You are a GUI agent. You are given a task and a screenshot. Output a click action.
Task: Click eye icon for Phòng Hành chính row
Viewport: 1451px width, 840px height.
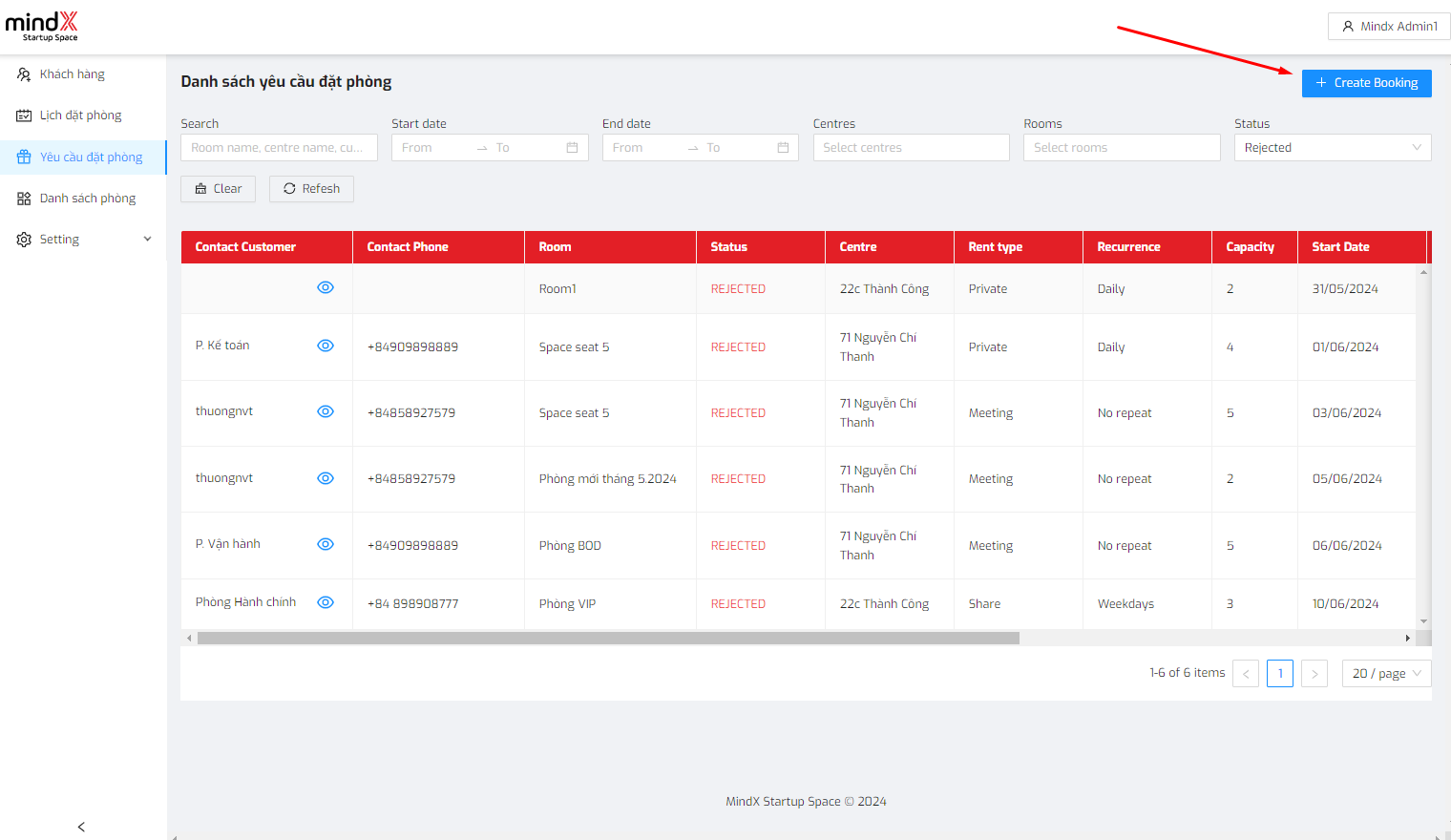(326, 602)
